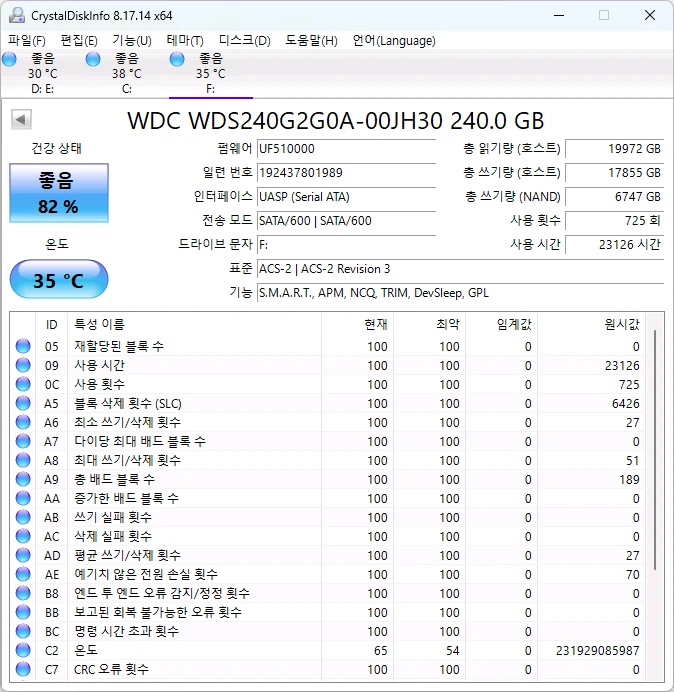Click the power on hours value 23126 시간
674x692 pixels.
click(x=614, y=244)
